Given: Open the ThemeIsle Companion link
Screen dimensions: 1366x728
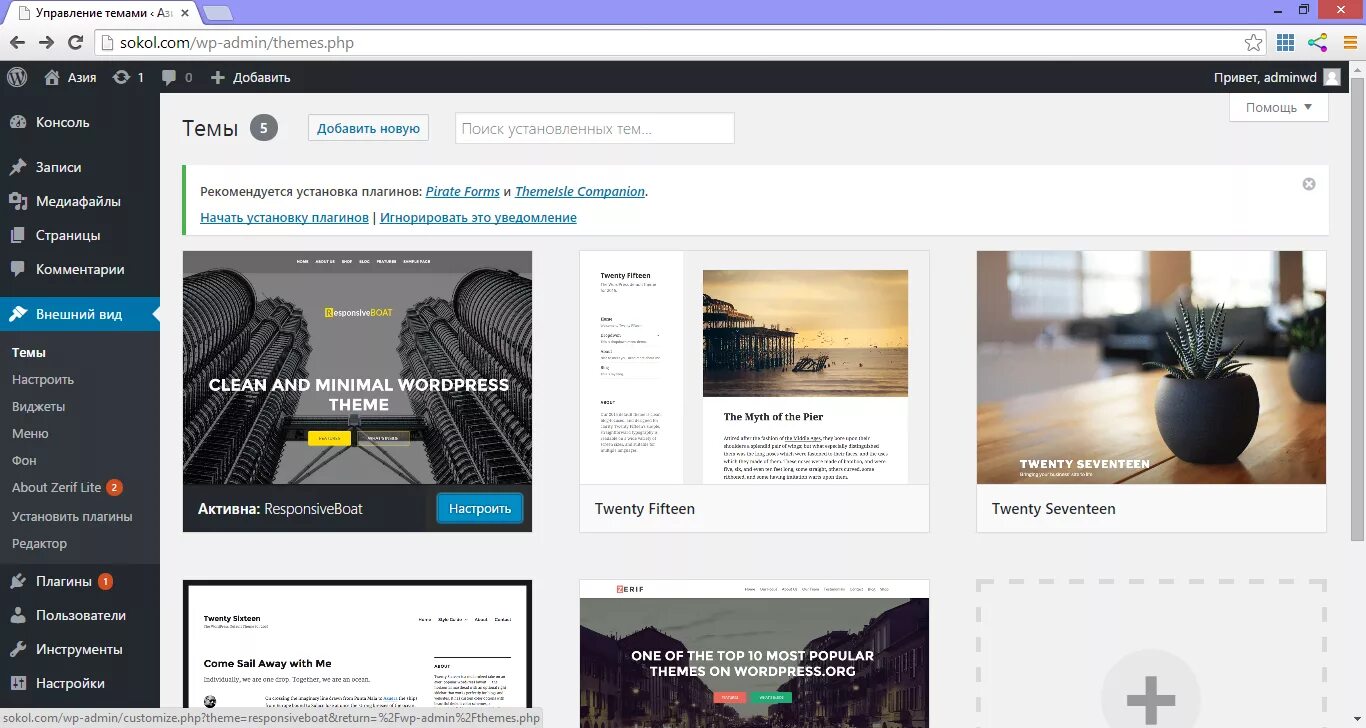Looking at the screenshot, I should (x=580, y=191).
